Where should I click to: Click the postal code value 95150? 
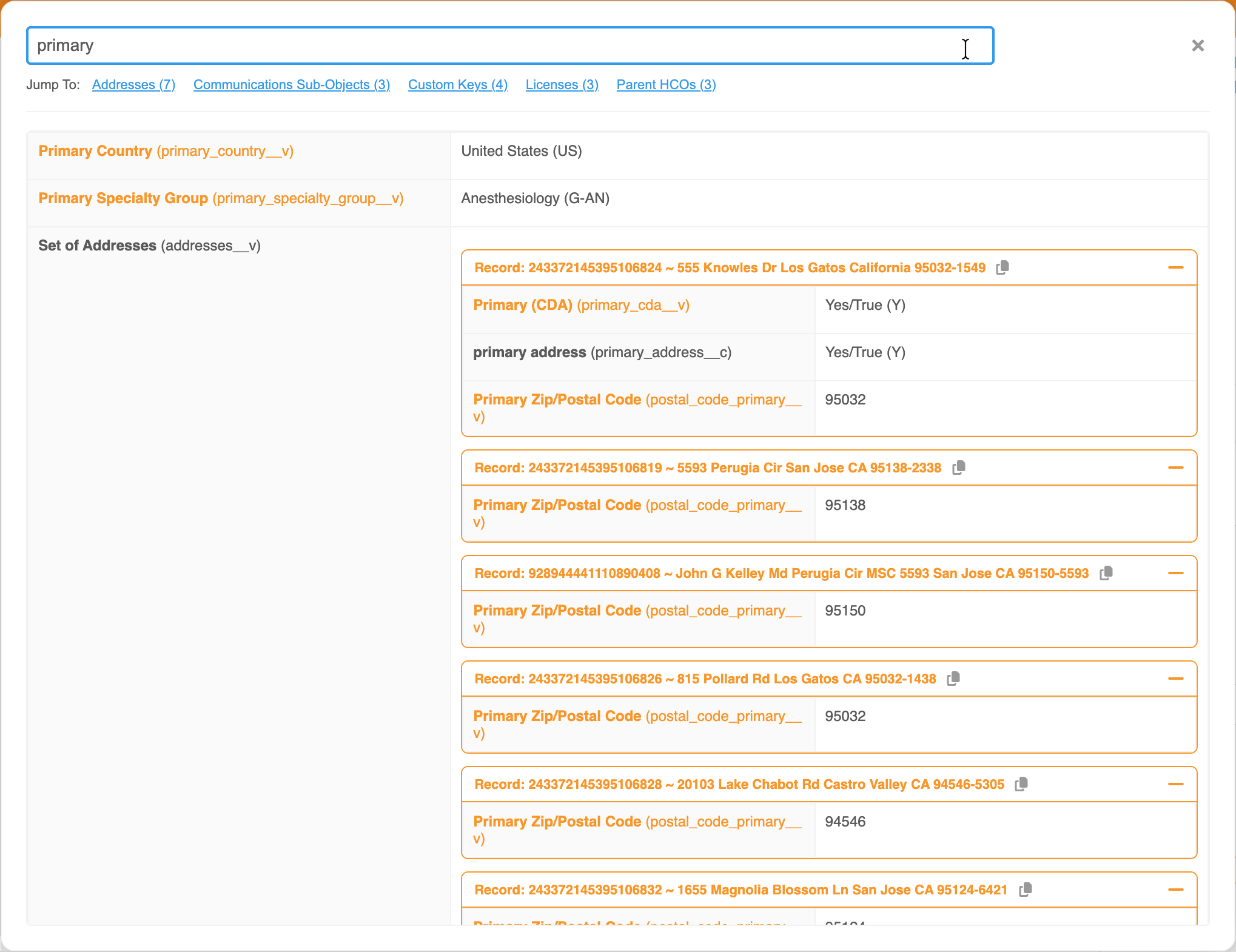click(x=845, y=611)
